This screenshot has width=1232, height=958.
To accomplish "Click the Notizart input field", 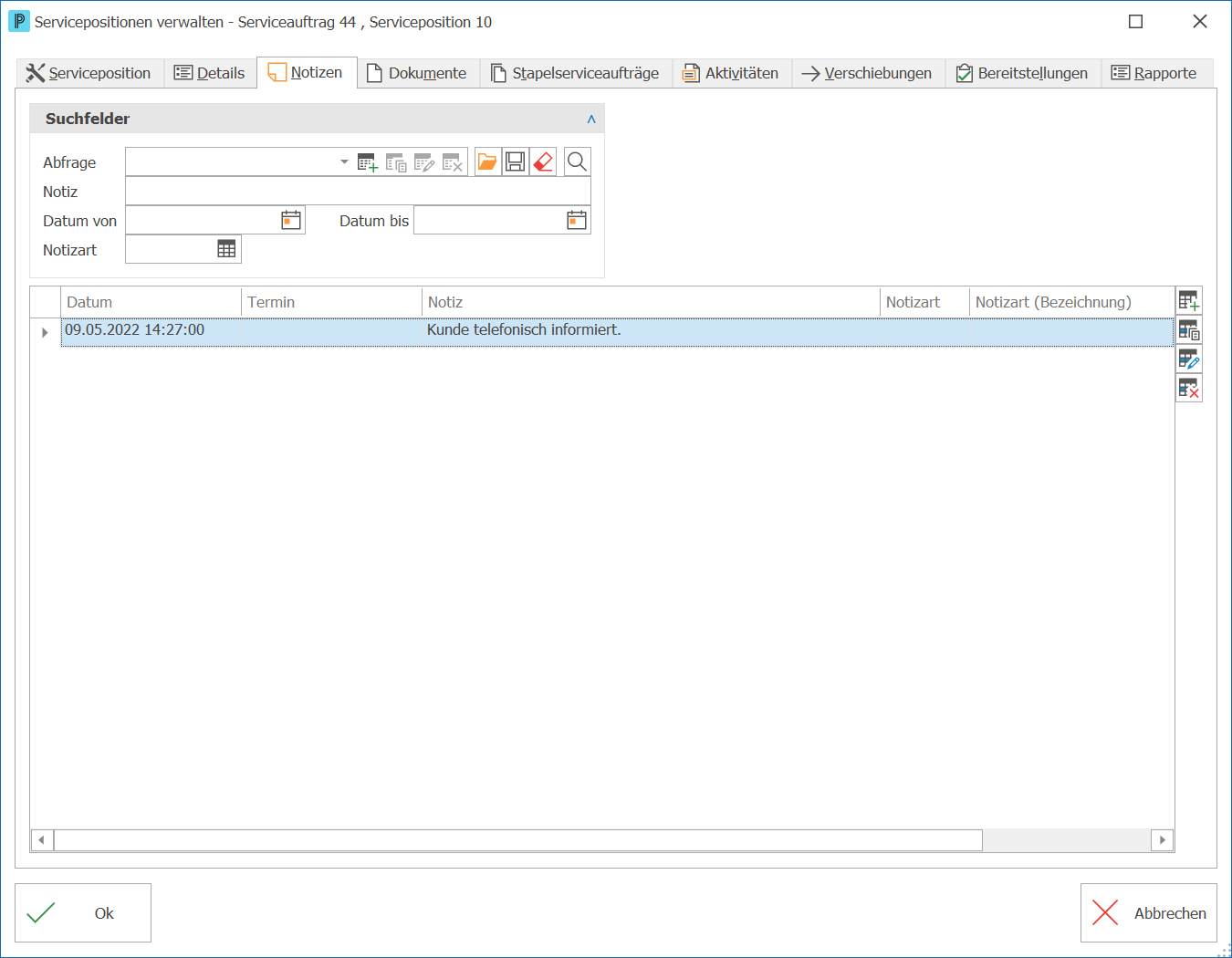I will point(170,249).
